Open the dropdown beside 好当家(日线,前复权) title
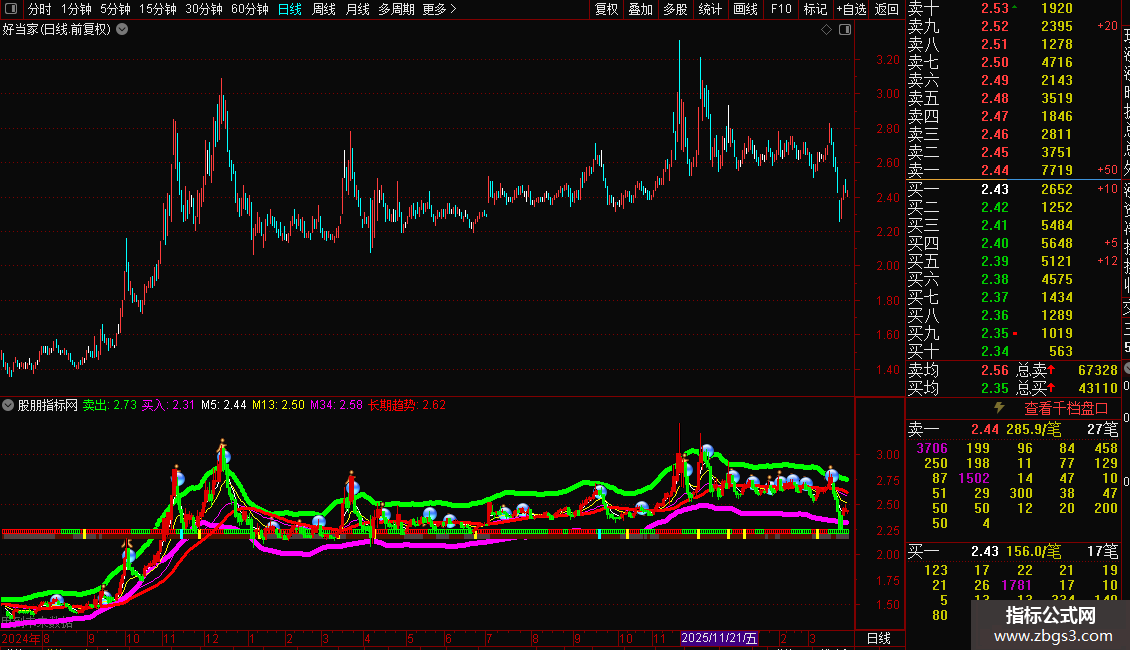 click(123, 30)
